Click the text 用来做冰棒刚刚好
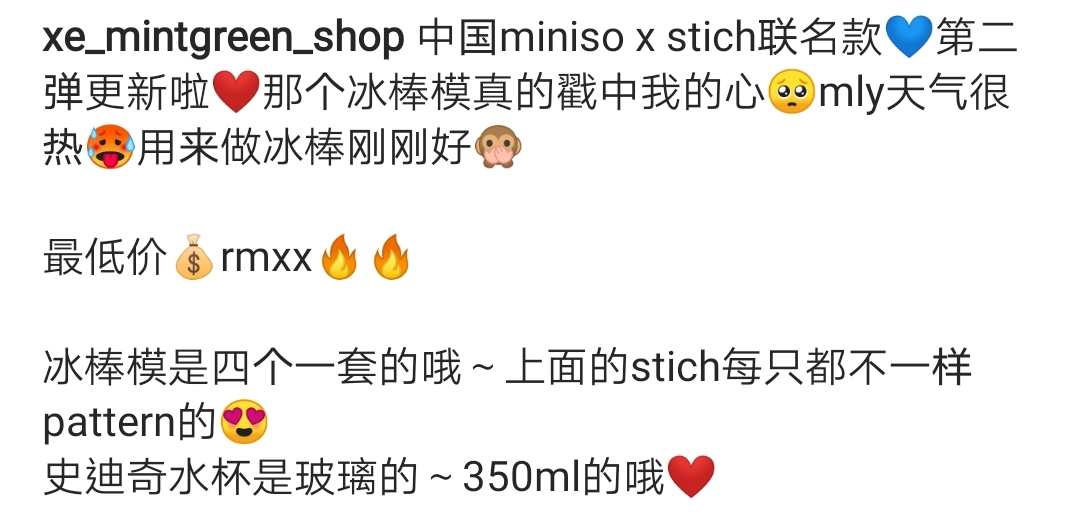The width and height of the screenshot is (1080, 515). coord(304,147)
